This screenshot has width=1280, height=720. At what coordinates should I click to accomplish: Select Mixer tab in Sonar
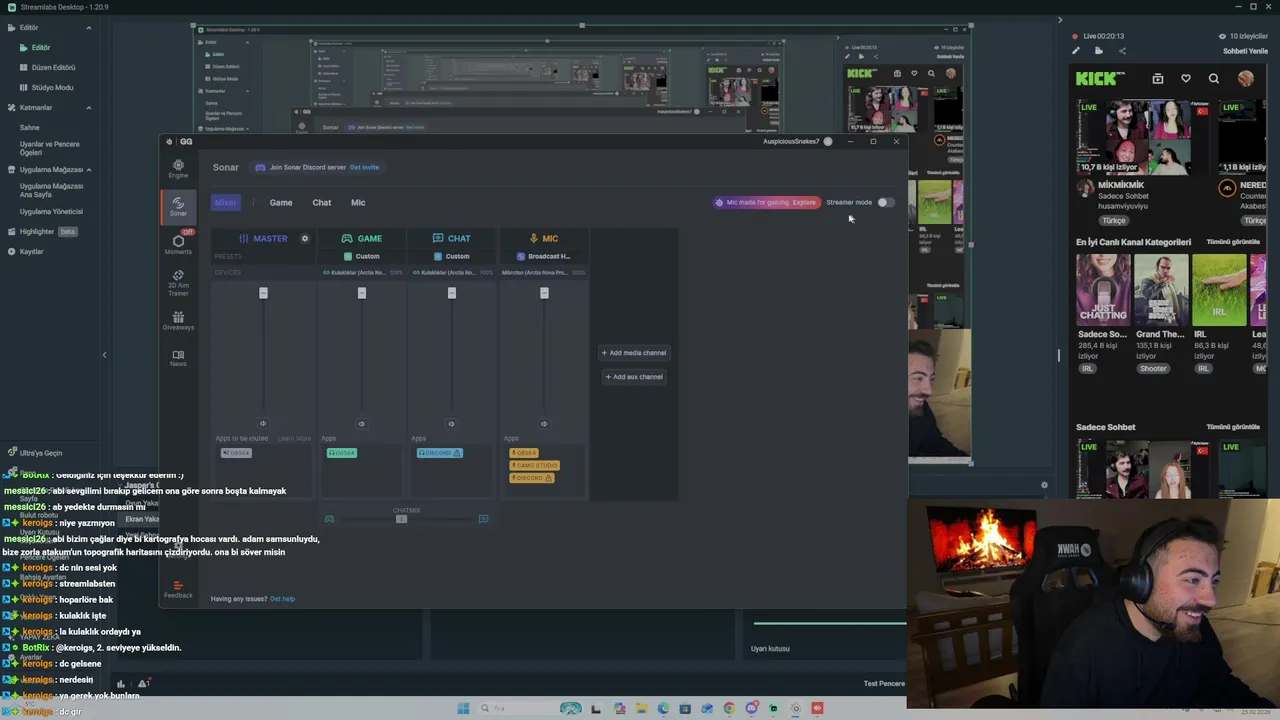(225, 202)
